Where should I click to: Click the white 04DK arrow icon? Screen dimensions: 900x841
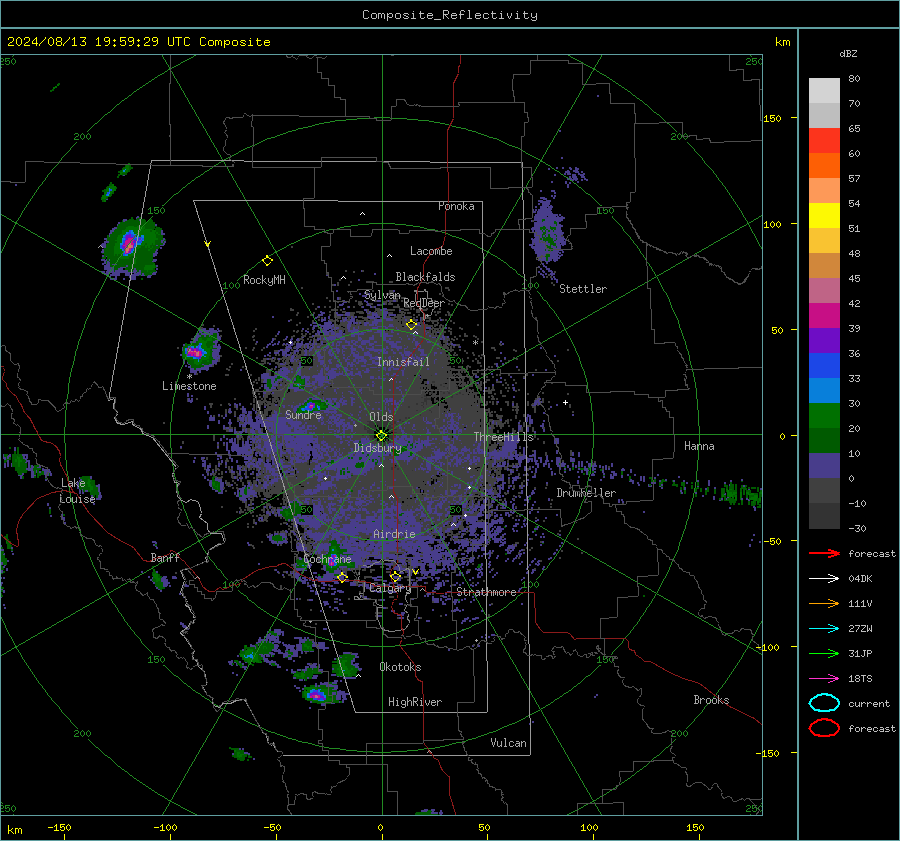(x=824, y=579)
